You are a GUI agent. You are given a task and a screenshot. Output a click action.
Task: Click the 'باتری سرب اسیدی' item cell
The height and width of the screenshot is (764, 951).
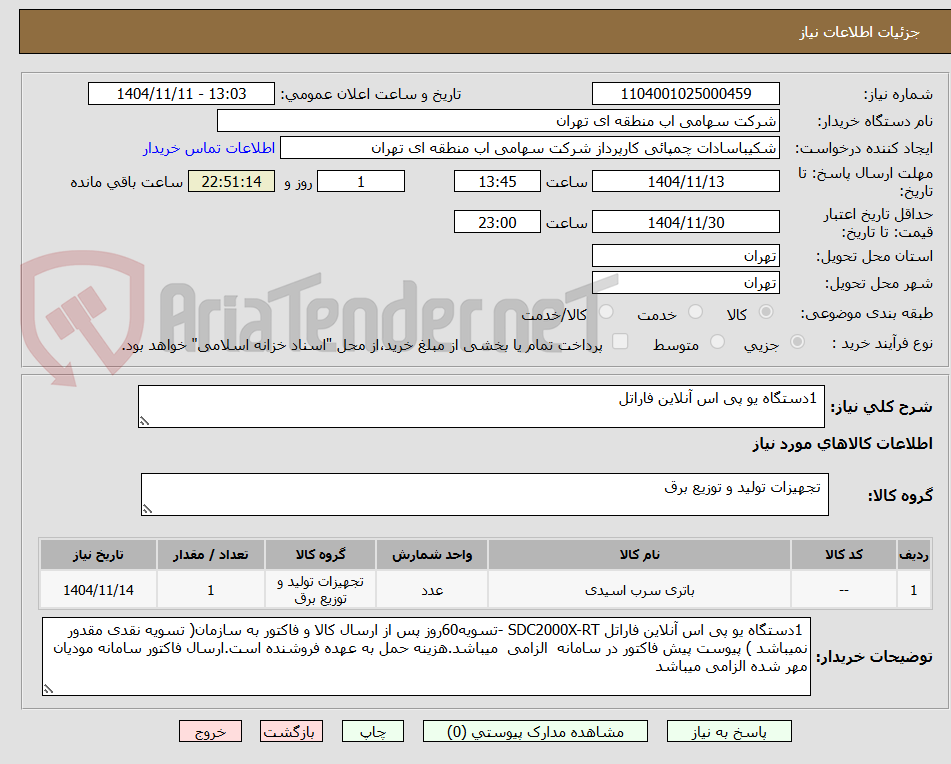pos(639,589)
